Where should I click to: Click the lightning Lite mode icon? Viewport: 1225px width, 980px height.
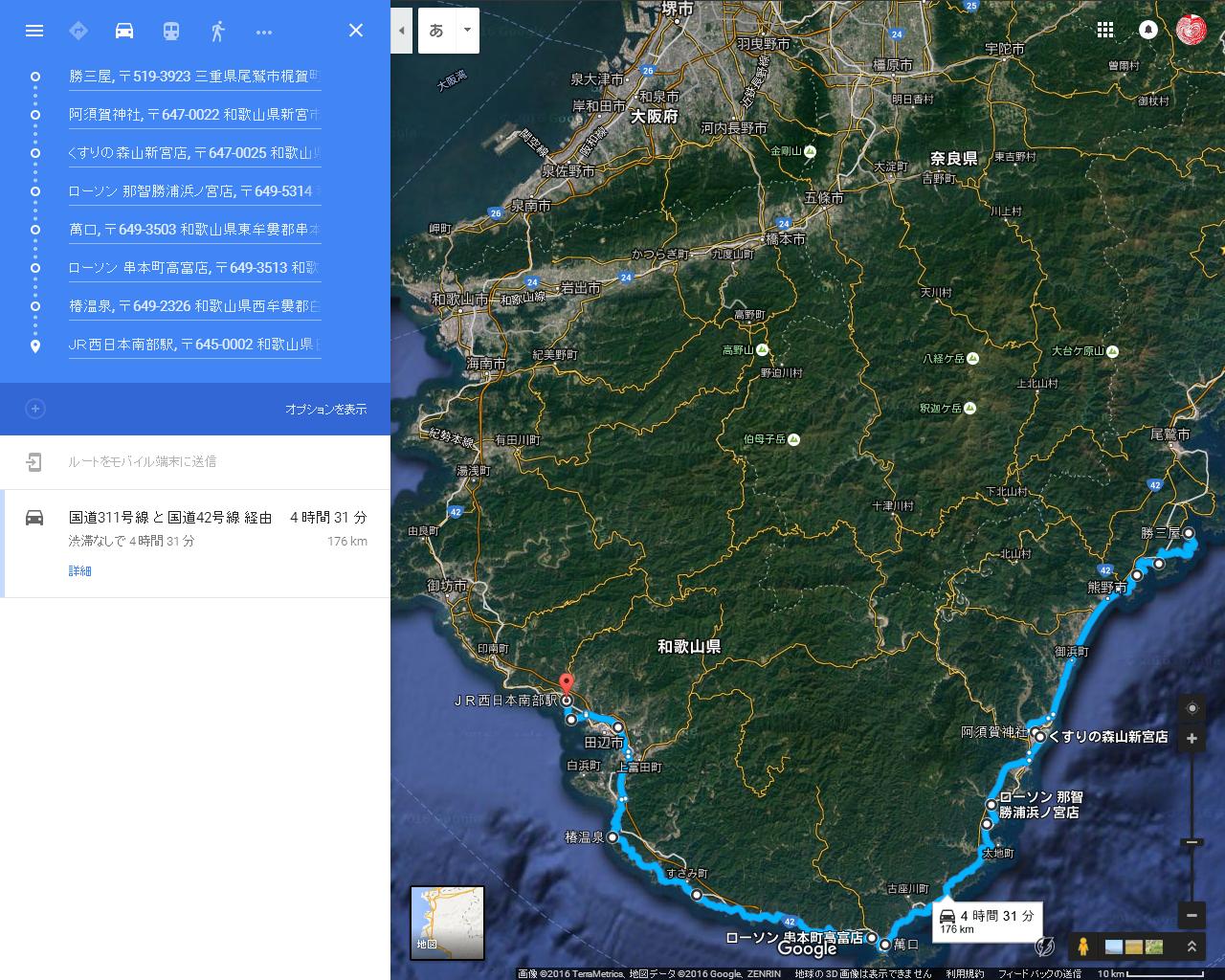click(x=1045, y=947)
